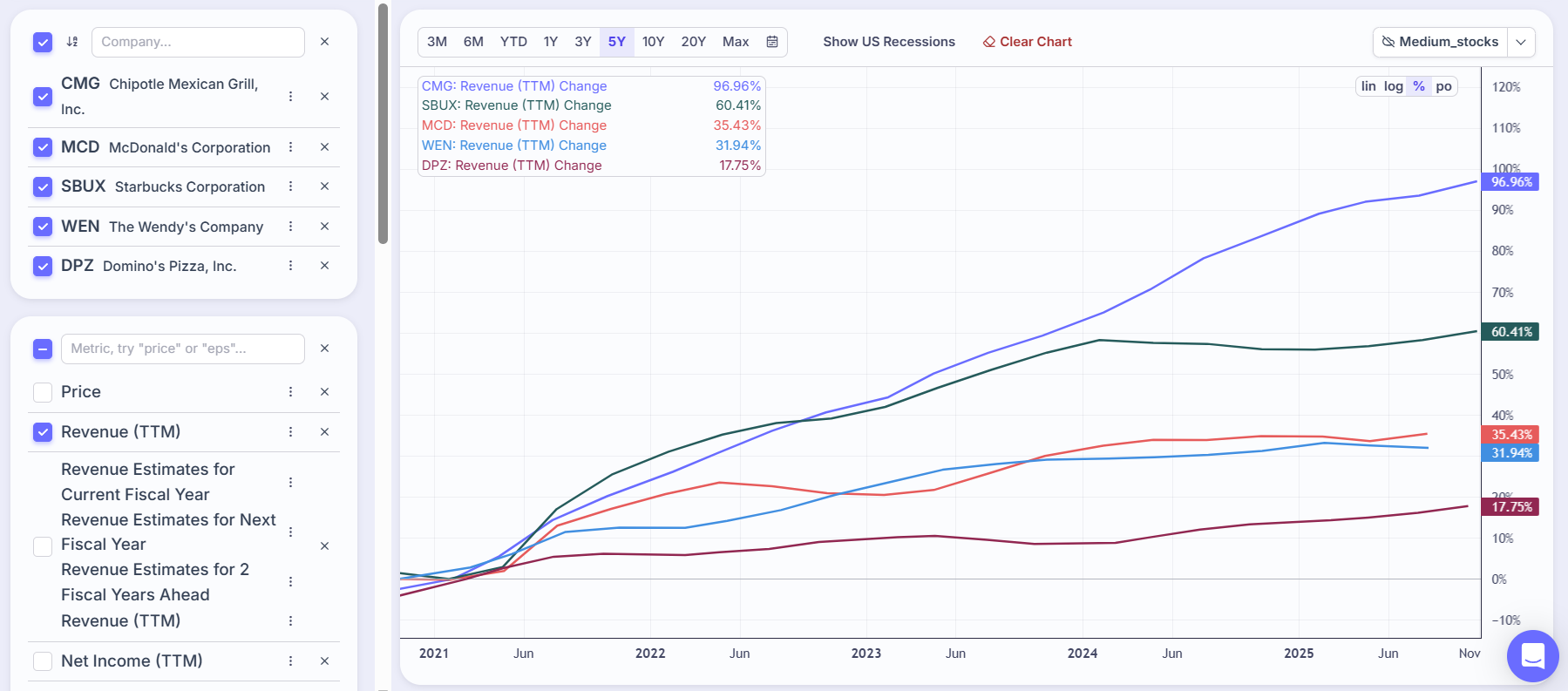Screen dimensions: 1568x691
Task: Uncheck the SBUX Starbucks checkbox
Action: click(x=43, y=186)
